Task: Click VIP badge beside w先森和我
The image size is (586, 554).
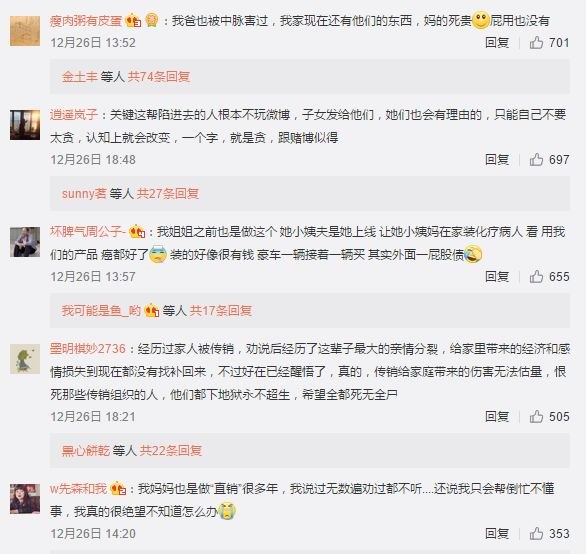Action: pos(118,488)
